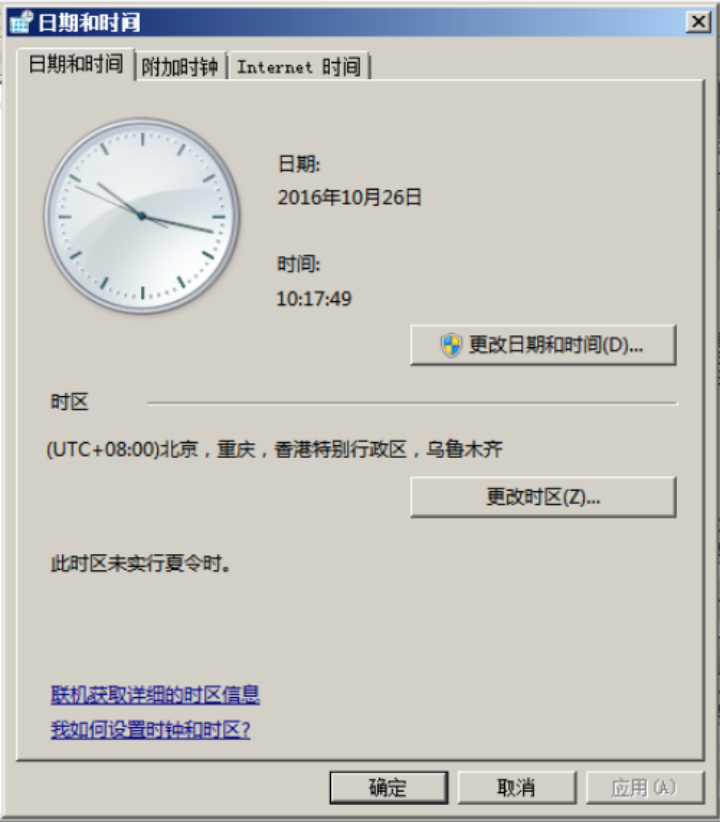Confirm with the 确定 button

(x=389, y=787)
